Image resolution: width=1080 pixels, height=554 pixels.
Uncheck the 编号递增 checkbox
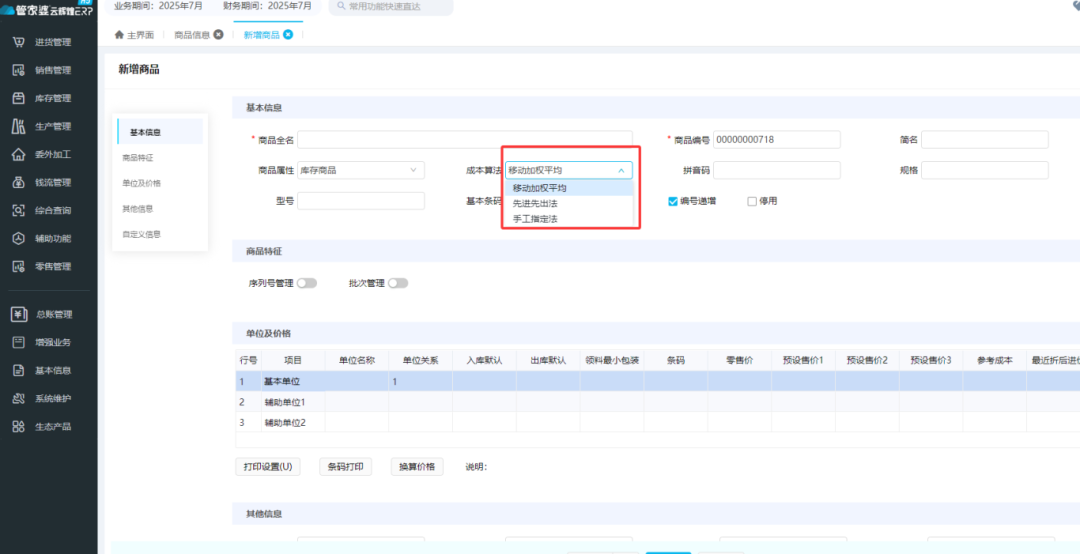(x=673, y=201)
